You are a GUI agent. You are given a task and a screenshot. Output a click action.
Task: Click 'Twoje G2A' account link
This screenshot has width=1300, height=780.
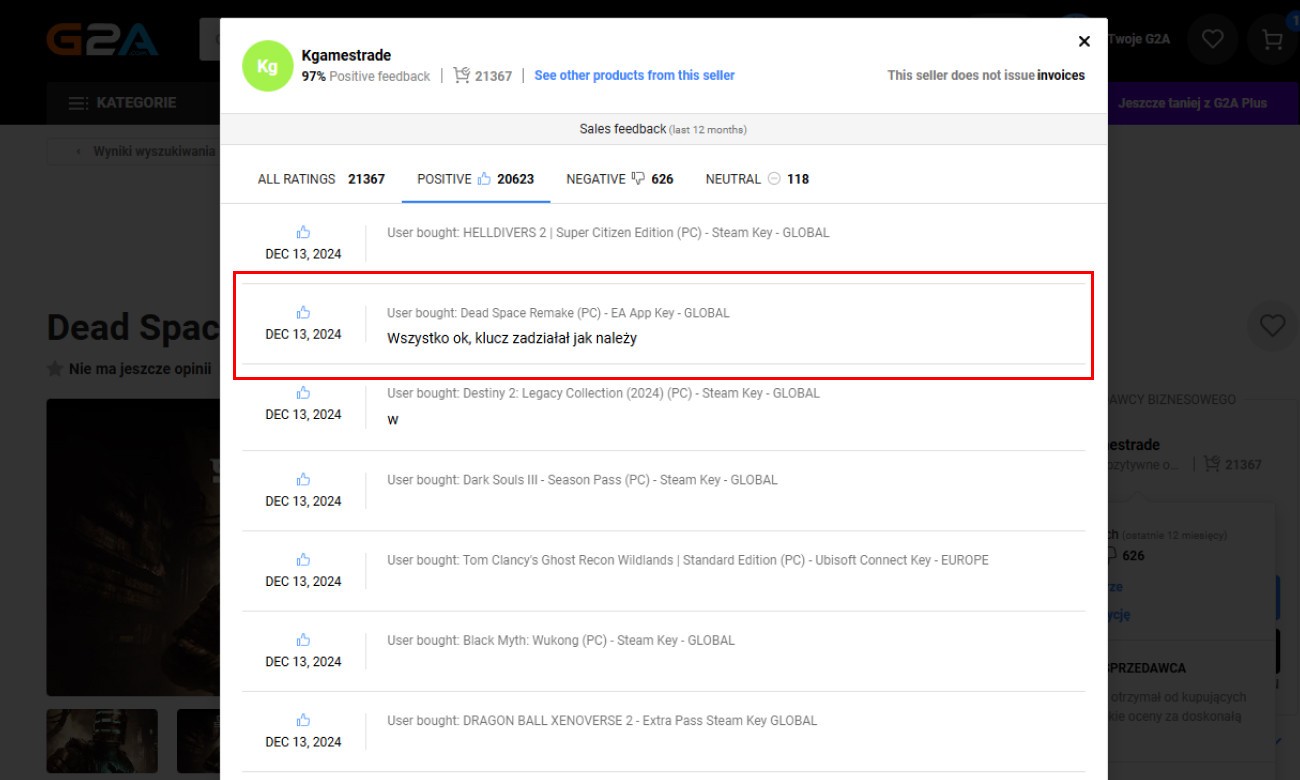pos(1139,40)
